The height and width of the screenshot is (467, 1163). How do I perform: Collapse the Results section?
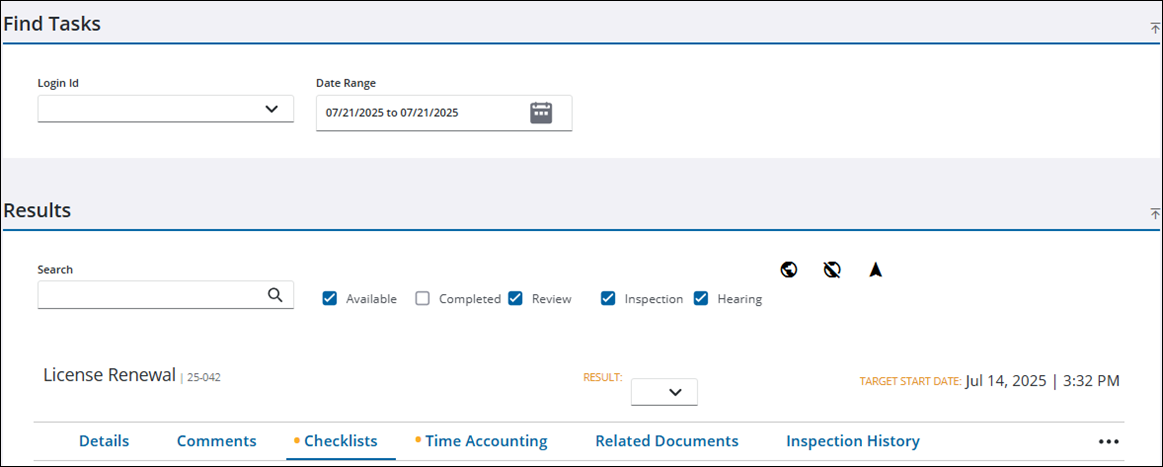click(x=1155, y=214)
